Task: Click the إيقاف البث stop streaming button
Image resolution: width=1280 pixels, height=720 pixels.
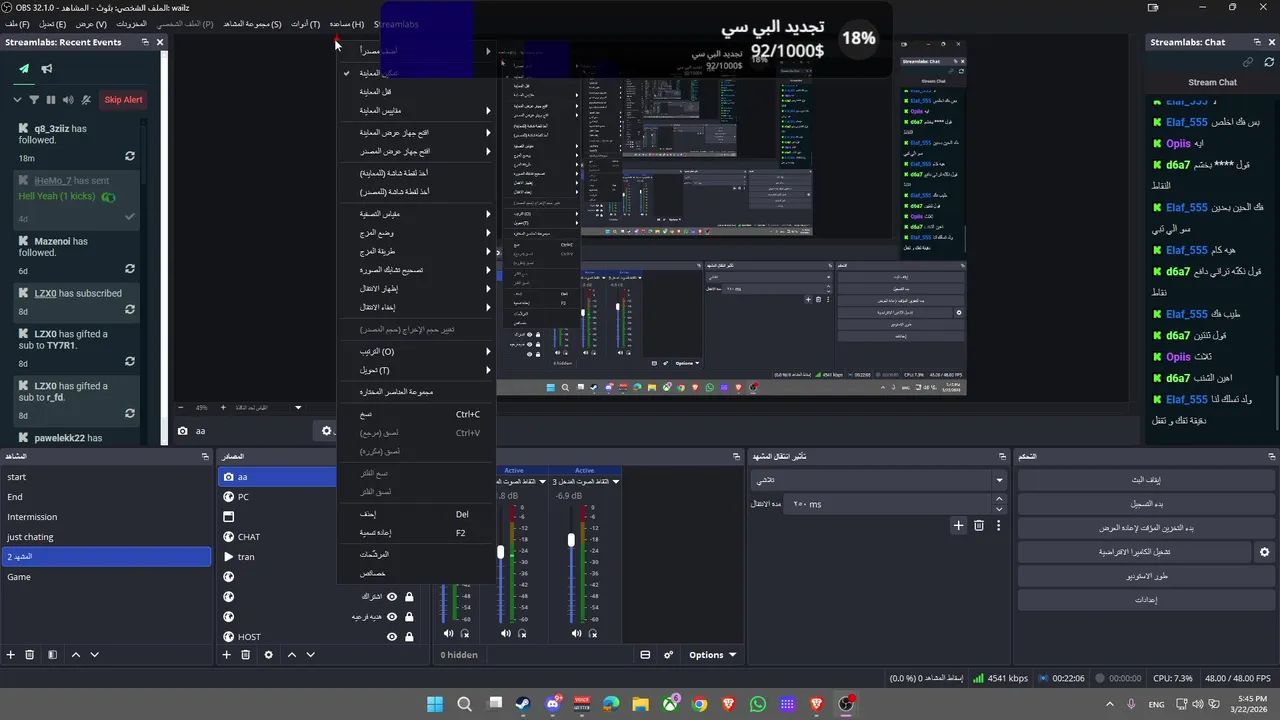Action: tap(1144, 480)
